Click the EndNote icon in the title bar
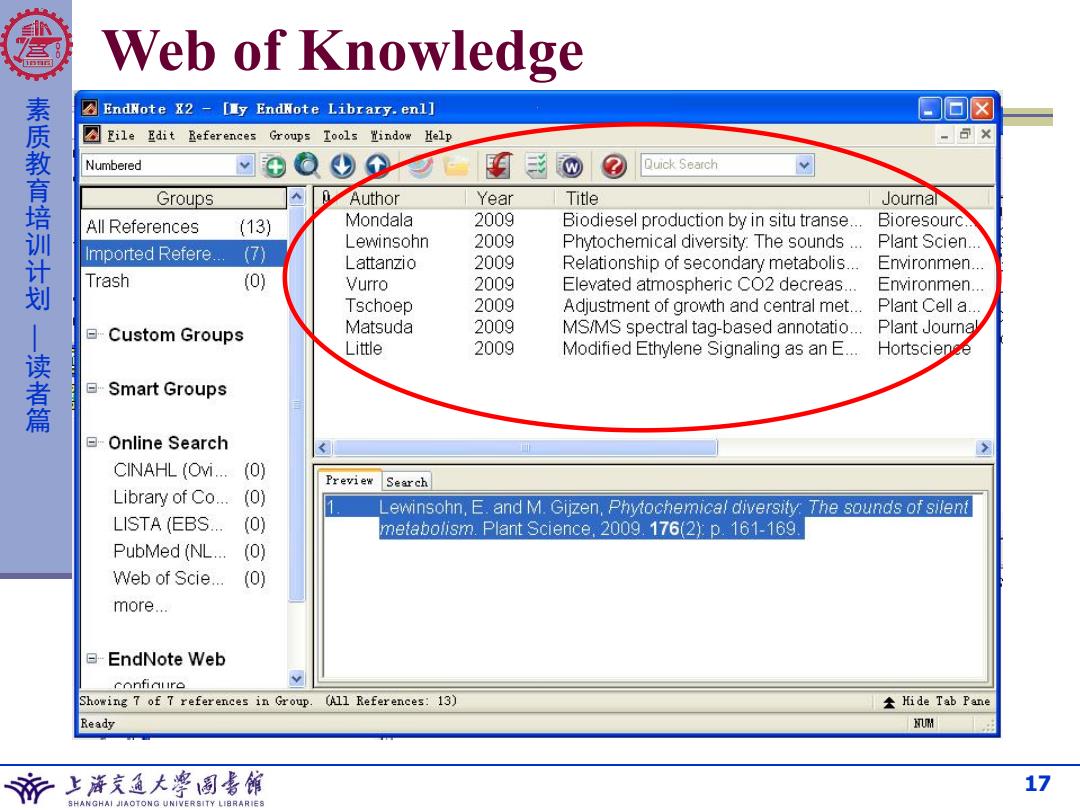Screen dimensions: 1080x810 click(x=90, y=108)
